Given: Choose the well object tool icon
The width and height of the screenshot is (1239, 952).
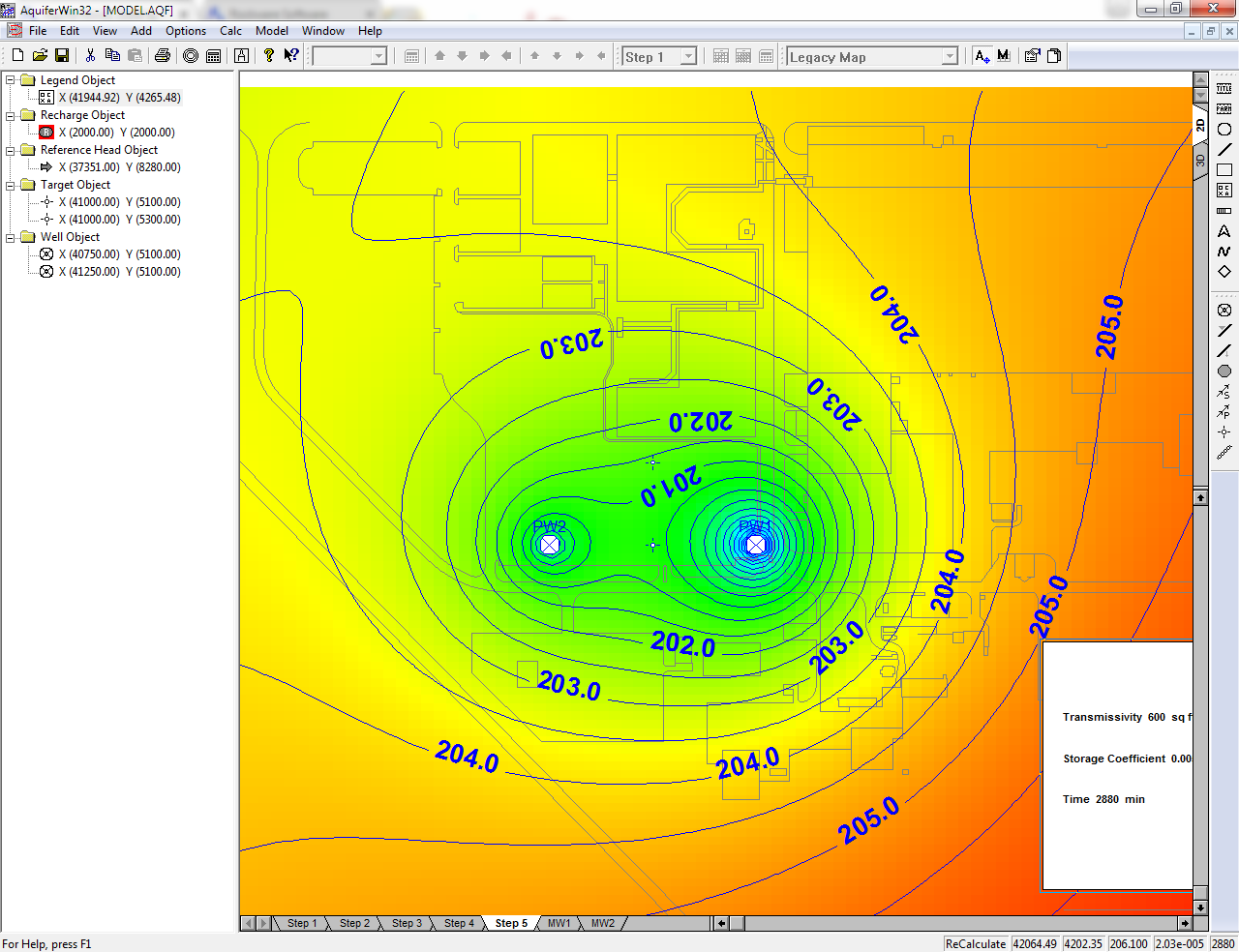Looking at the screenshot, I should click(x=1224, y=311).
